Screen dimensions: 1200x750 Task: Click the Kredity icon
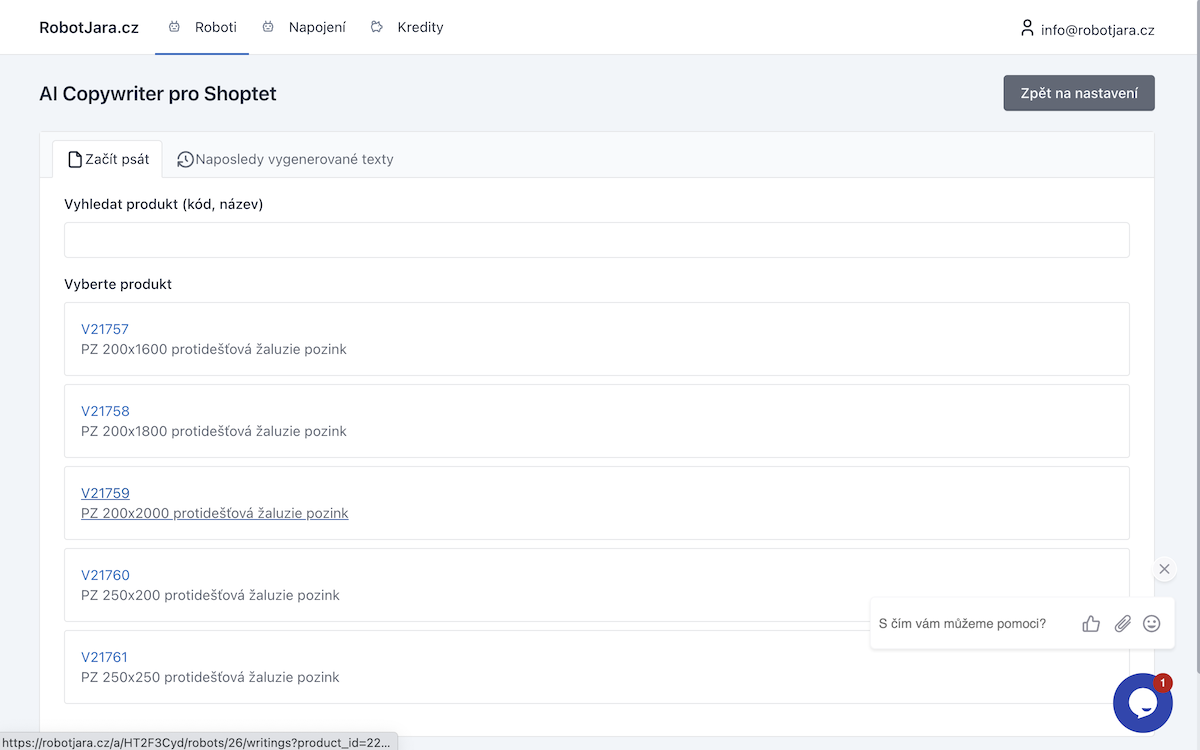[x=377, y=28]
